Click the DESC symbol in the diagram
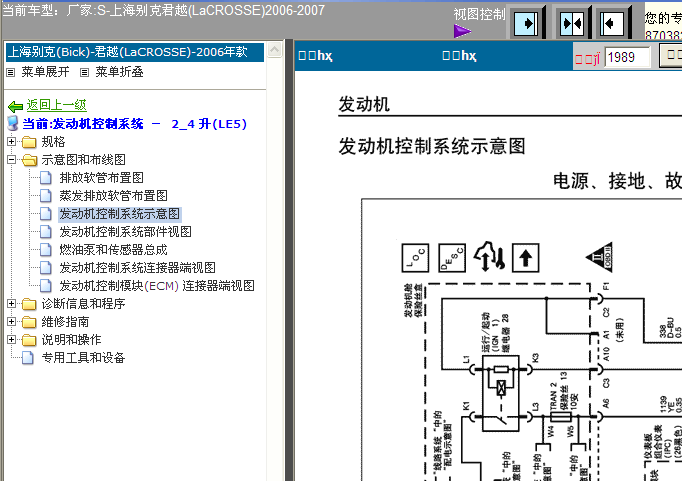Viewport: 682px width, 481px height. tap(452, 258)
